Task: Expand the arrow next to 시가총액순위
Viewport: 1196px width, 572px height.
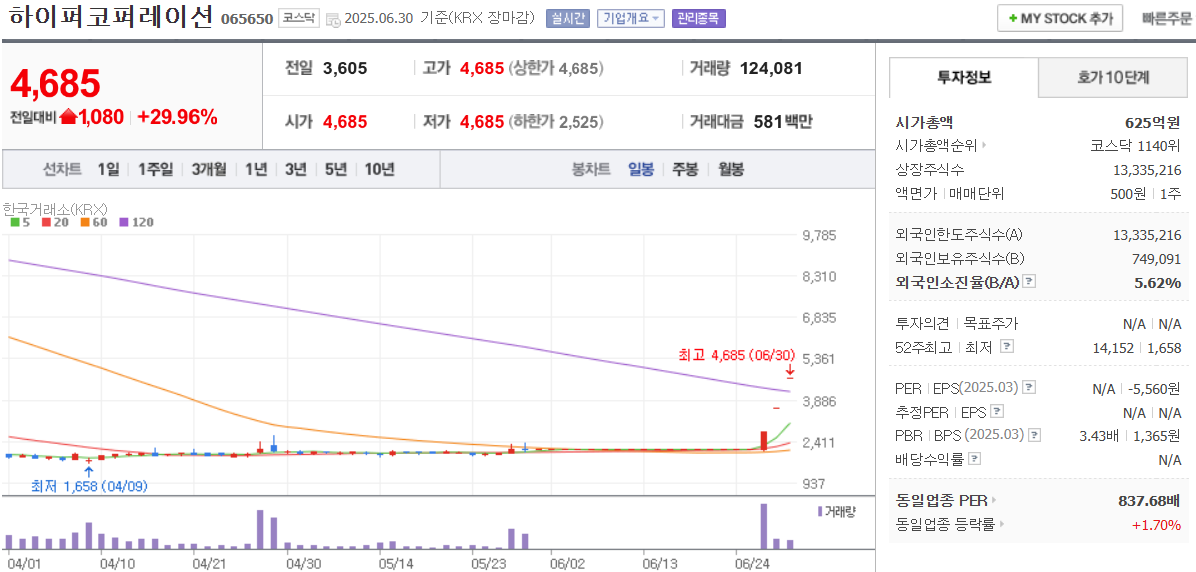Action: click(985, 146)
